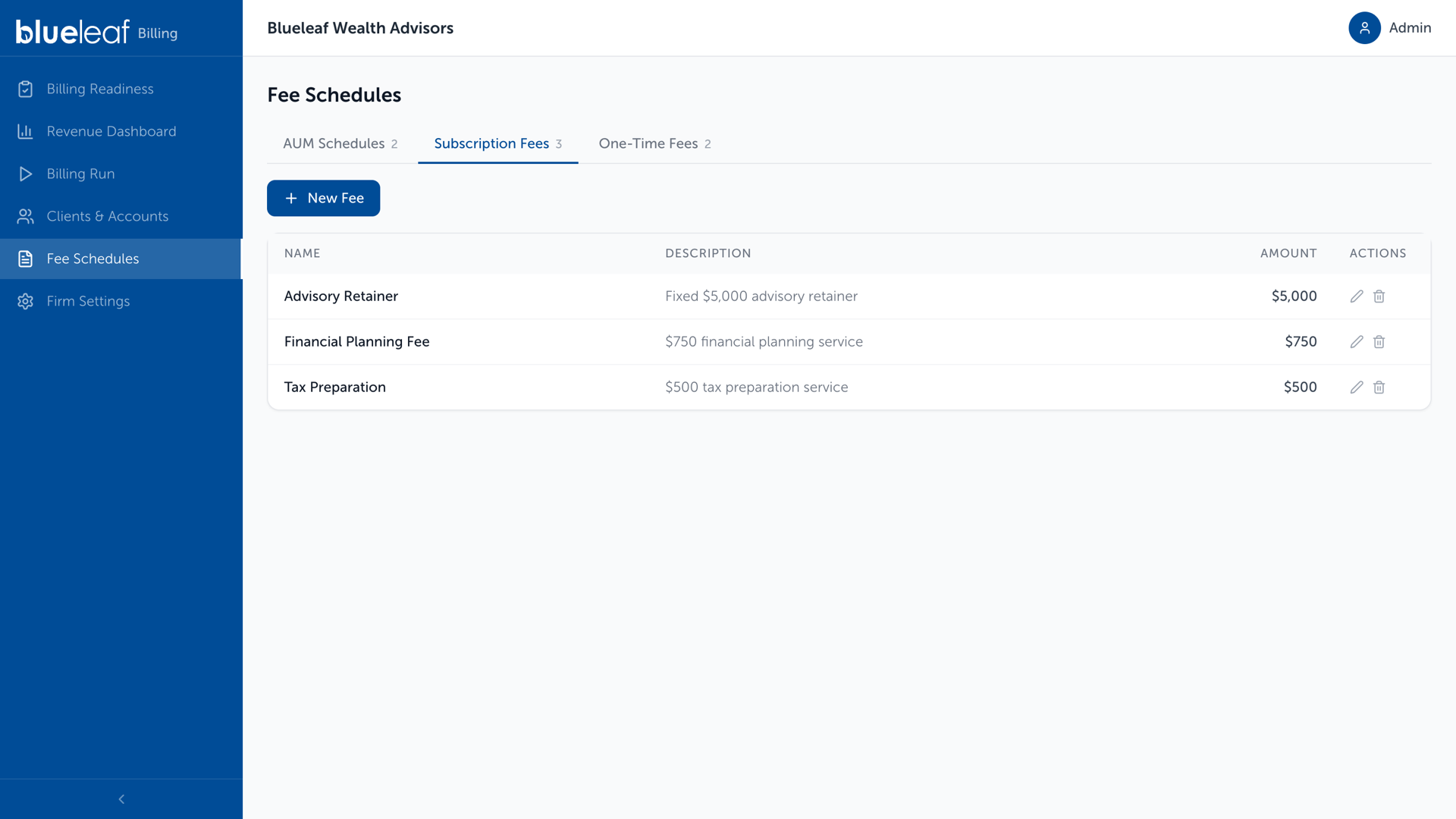Click 'Fixed $5,000 advisory retainer' description
Viewport: 1456px width, 819px height.
761,297
